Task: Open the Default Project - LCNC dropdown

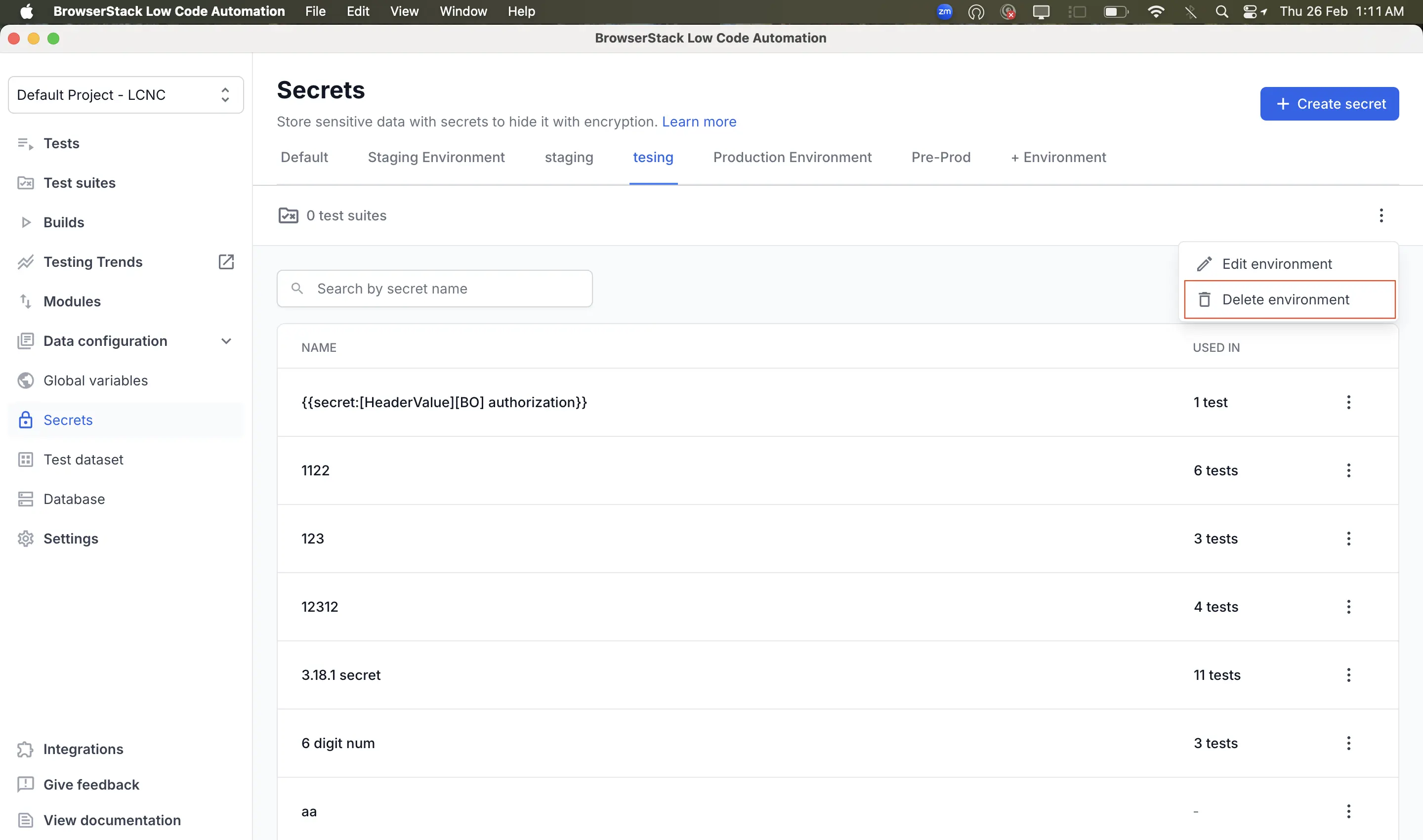Action: (126, 95)
